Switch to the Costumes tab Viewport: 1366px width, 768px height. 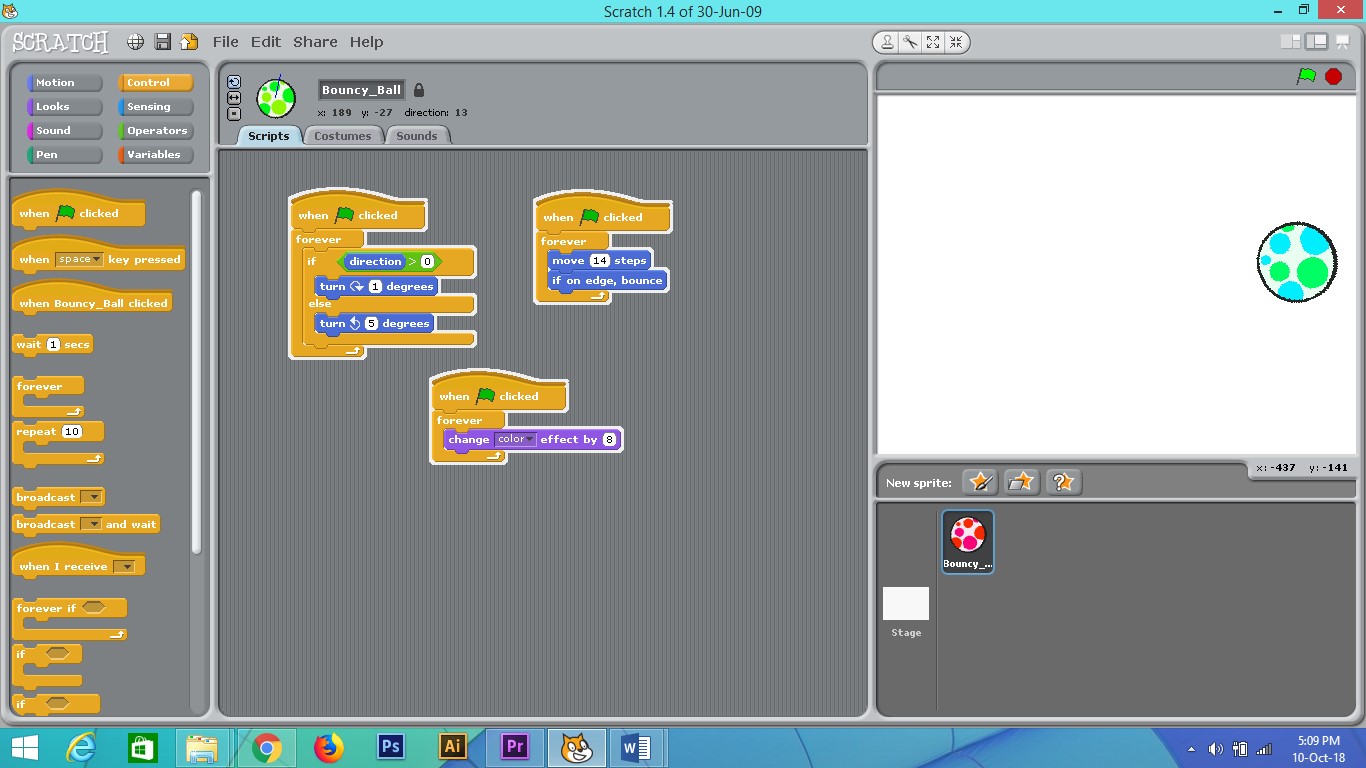pos(343,135)
